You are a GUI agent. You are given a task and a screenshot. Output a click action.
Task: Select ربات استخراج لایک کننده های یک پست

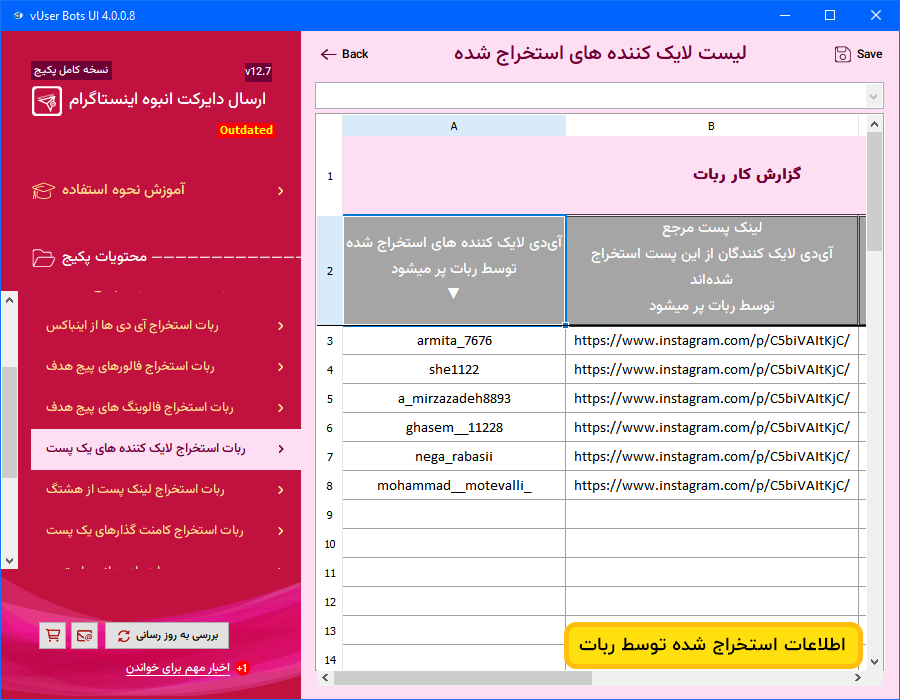[166, 449]
